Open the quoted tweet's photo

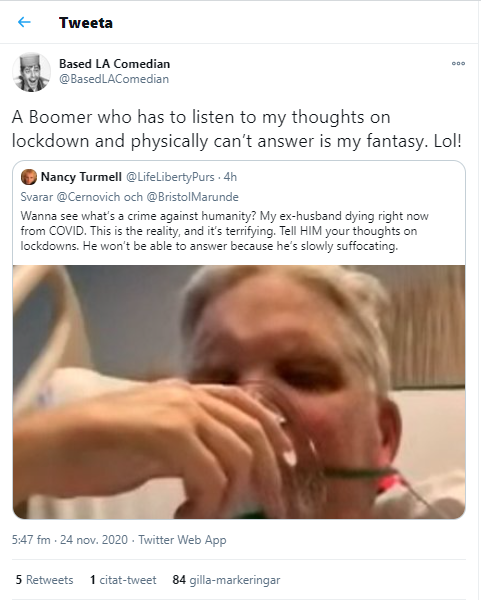point(239,392)
